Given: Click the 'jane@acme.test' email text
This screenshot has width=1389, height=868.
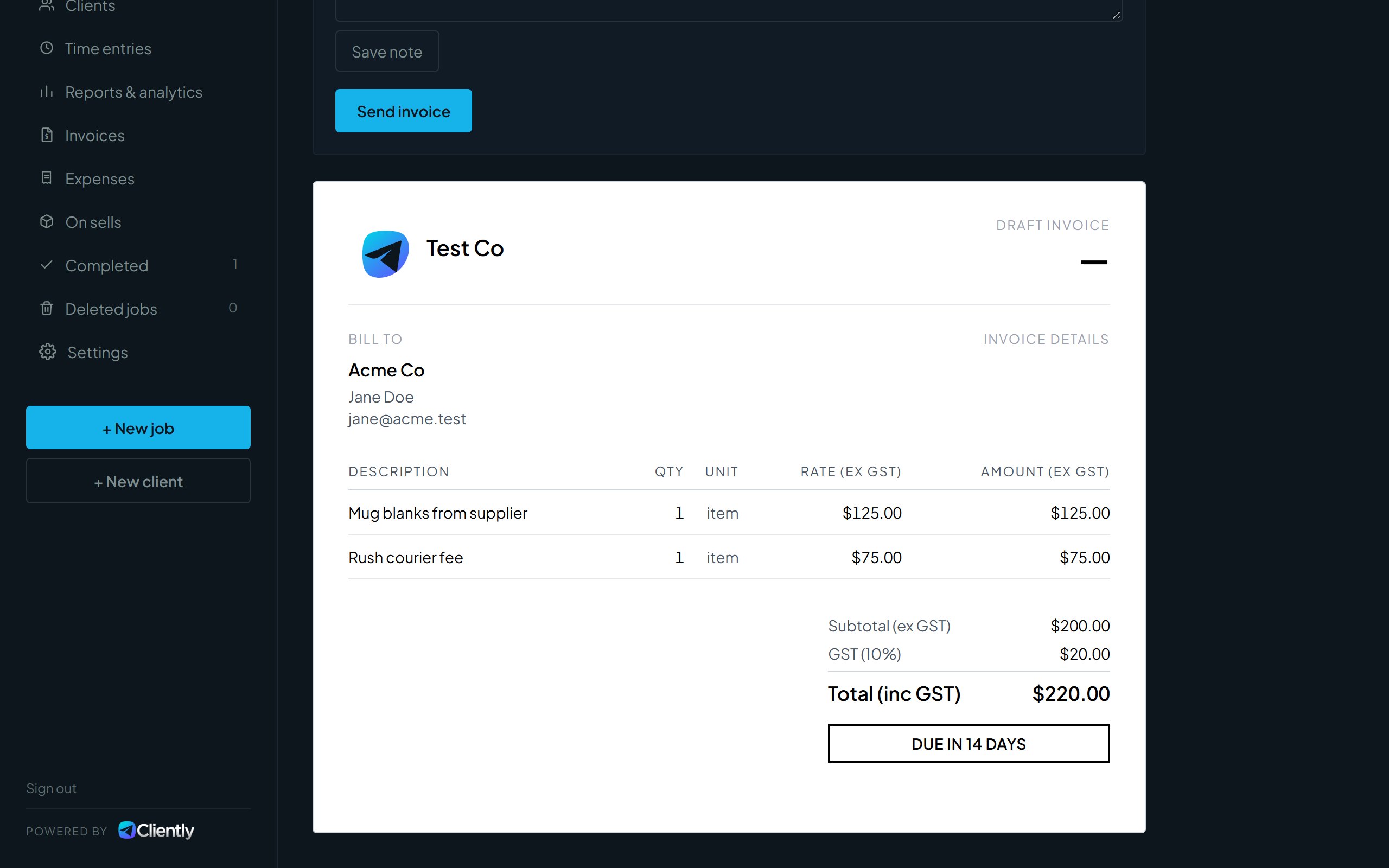Looking at the screenshot, I should click(x=407, y=419).
